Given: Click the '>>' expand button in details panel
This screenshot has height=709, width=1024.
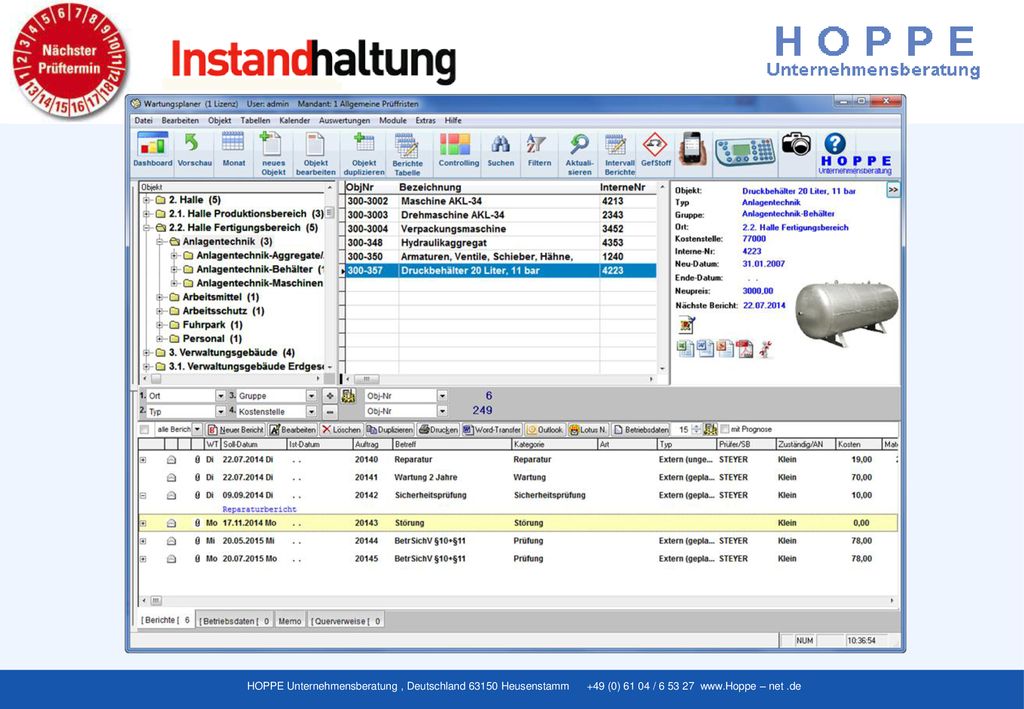Looking at the screenshot, I should pyautogui.click(x=893, y=189).
